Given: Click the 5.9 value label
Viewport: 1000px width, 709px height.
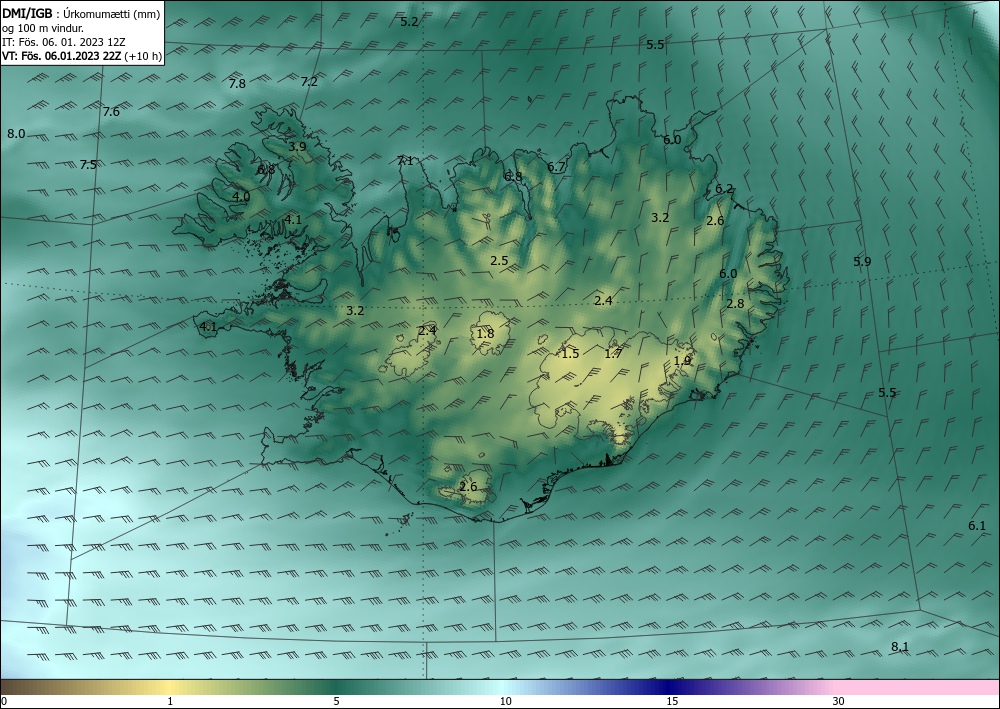Looking at the screenshot, I should [x=862, y=261].
